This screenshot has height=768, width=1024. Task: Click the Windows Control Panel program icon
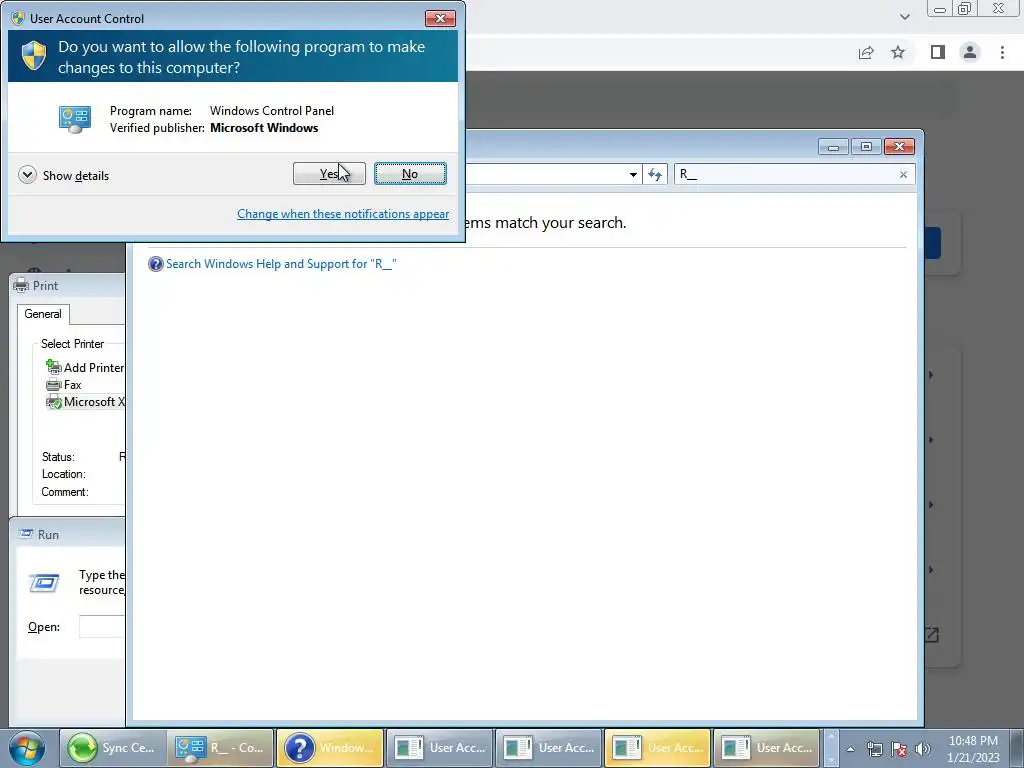click(74, 120)
